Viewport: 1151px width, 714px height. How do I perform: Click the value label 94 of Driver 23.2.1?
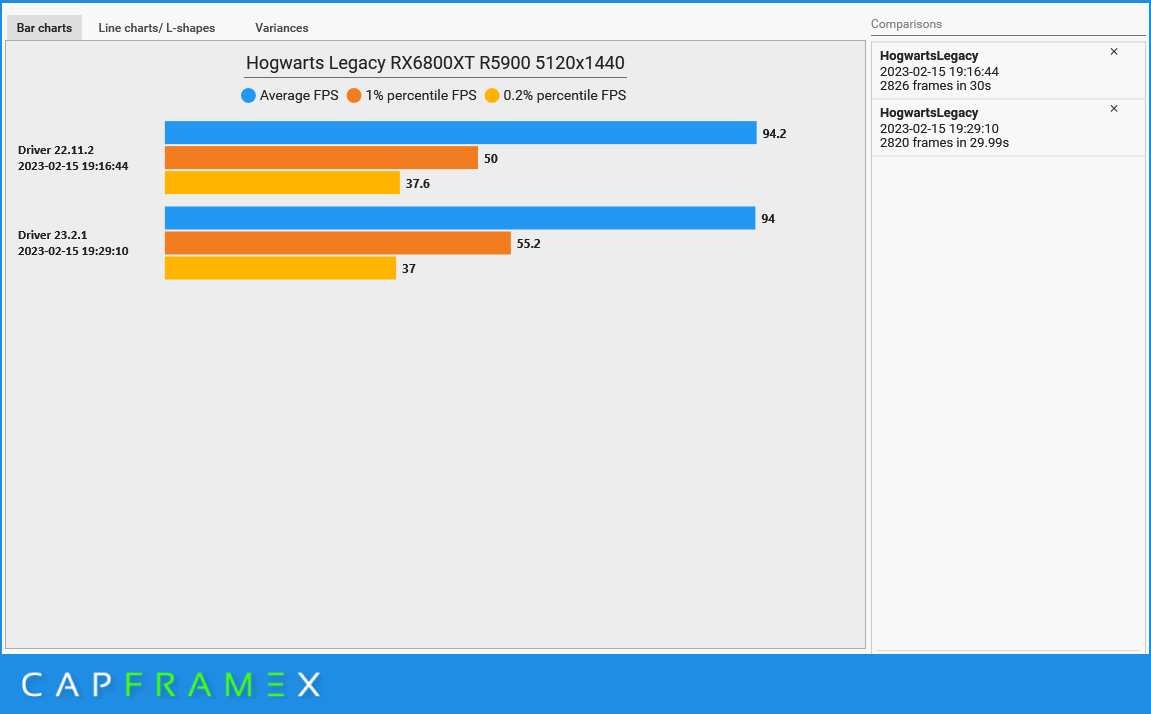point(768,219)
